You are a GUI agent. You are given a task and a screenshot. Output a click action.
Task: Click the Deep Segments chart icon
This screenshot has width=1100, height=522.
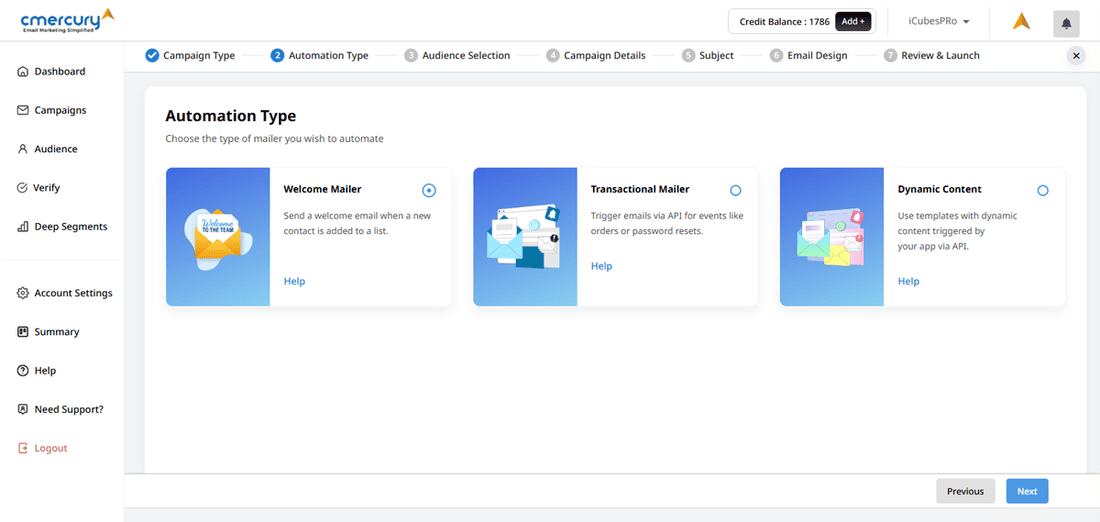tap(23, 227)
